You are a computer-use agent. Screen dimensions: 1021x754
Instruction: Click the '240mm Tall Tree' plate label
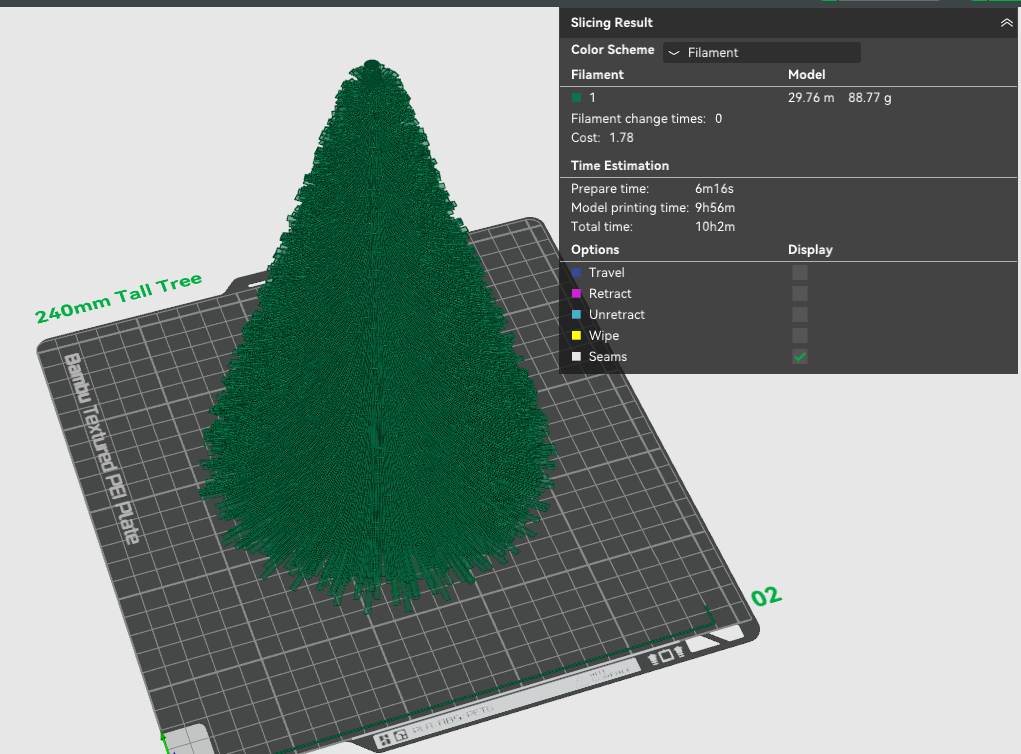point(119,298)
